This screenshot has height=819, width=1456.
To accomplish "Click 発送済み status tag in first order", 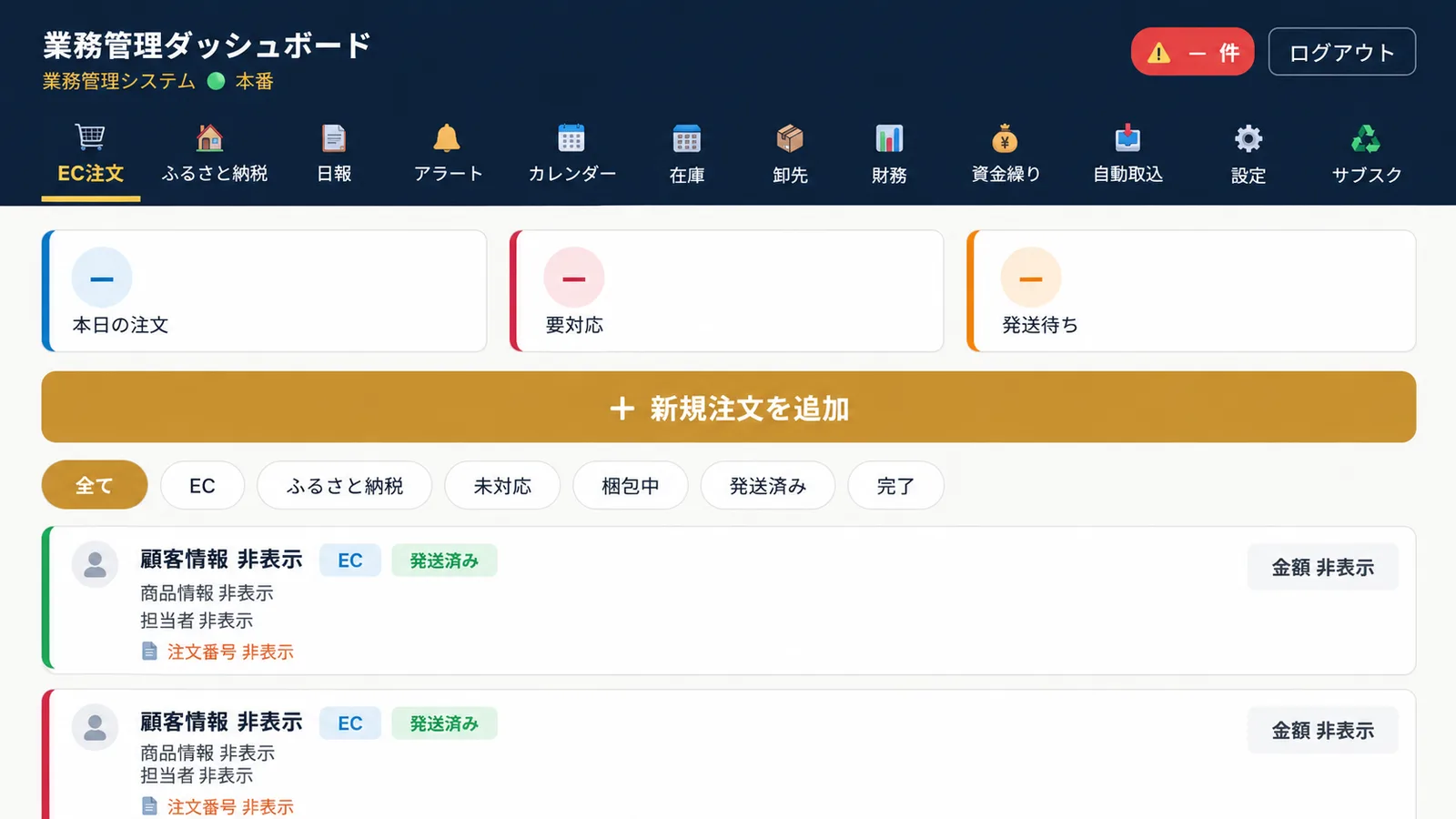I will (444, 561).
